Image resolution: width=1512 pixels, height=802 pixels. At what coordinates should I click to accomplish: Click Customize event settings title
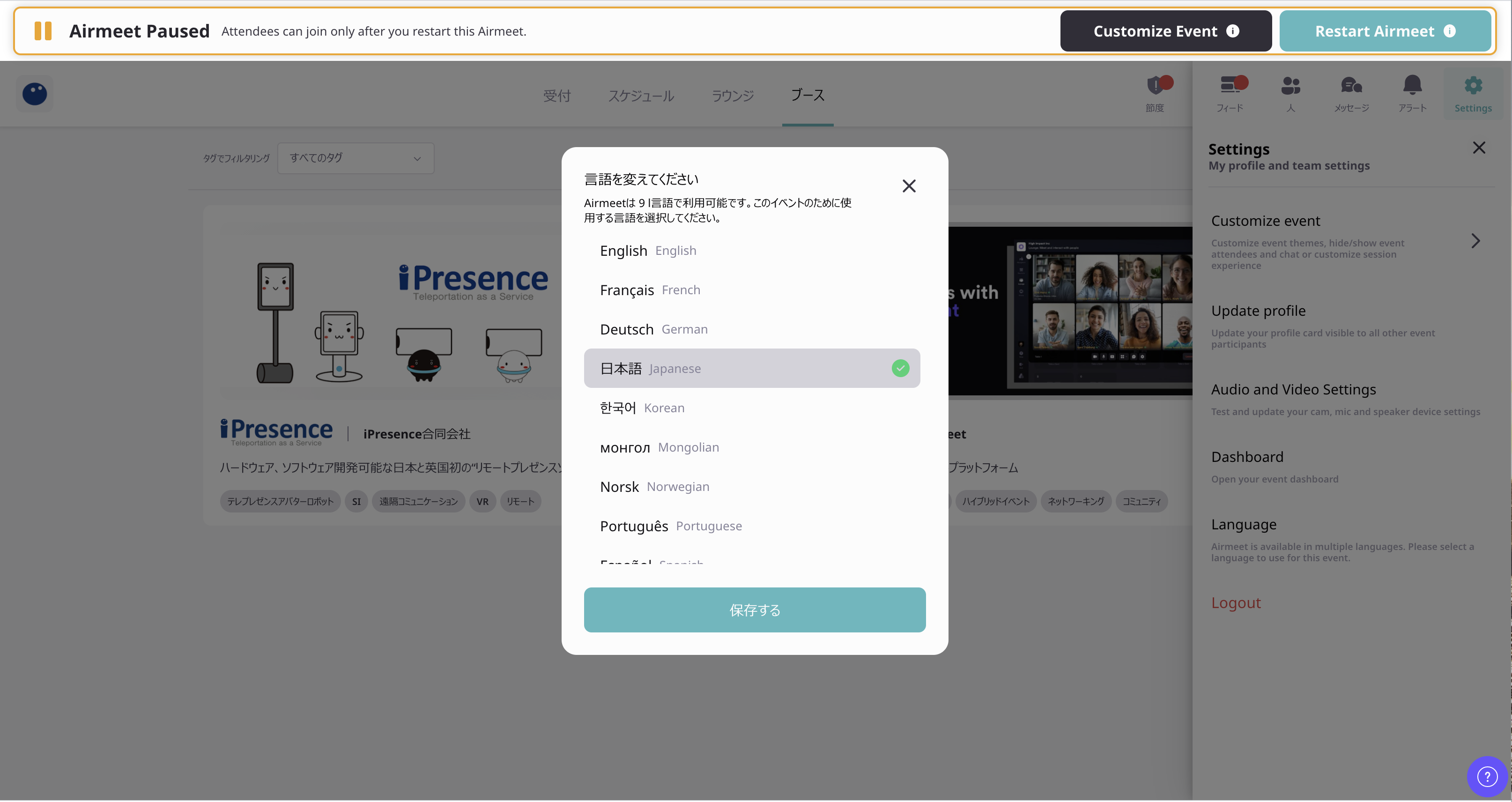(1266, 221)
